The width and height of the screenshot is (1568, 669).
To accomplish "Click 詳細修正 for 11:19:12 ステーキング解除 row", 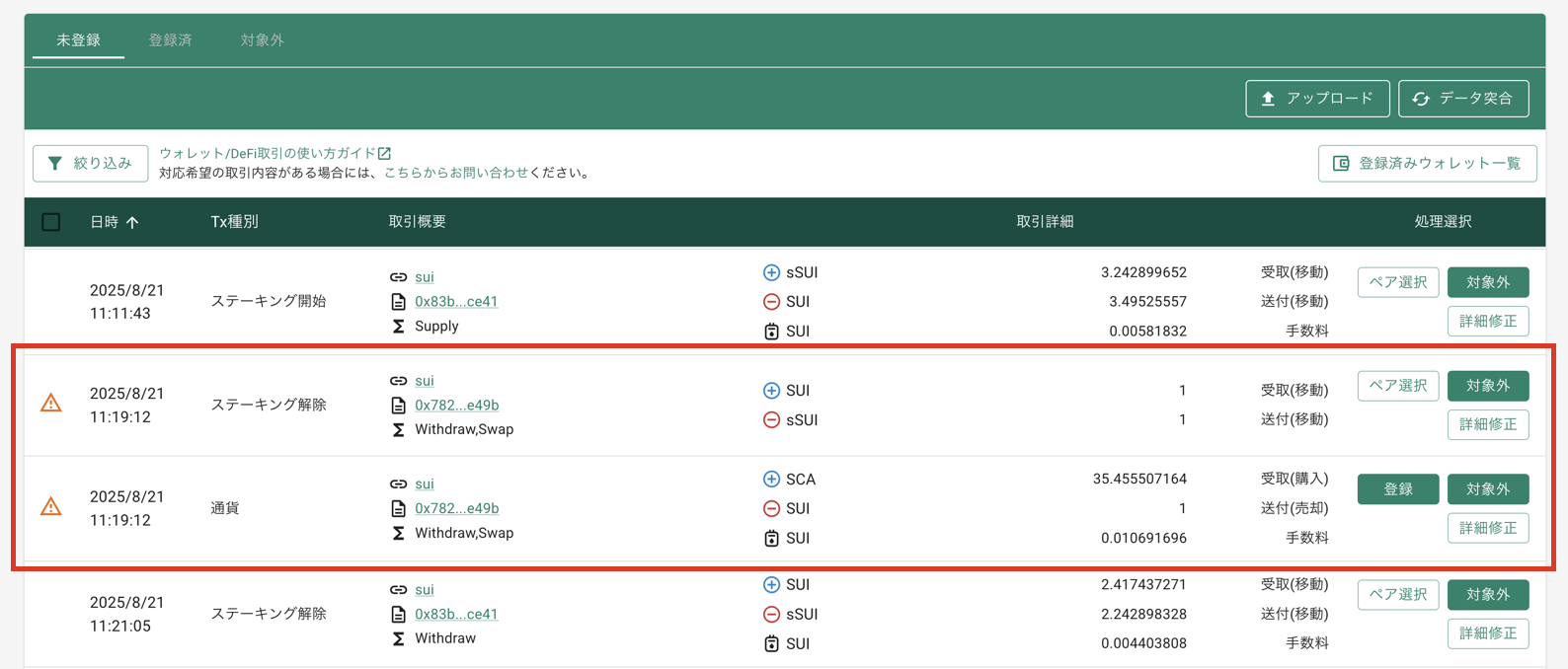I will coord(1488,424).
